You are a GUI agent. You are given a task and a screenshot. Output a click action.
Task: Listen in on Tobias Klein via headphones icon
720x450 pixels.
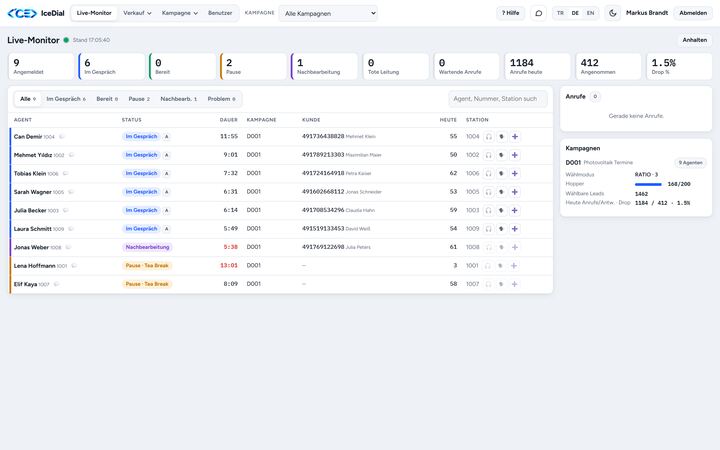pyautogui.click(x=489, y=174)
